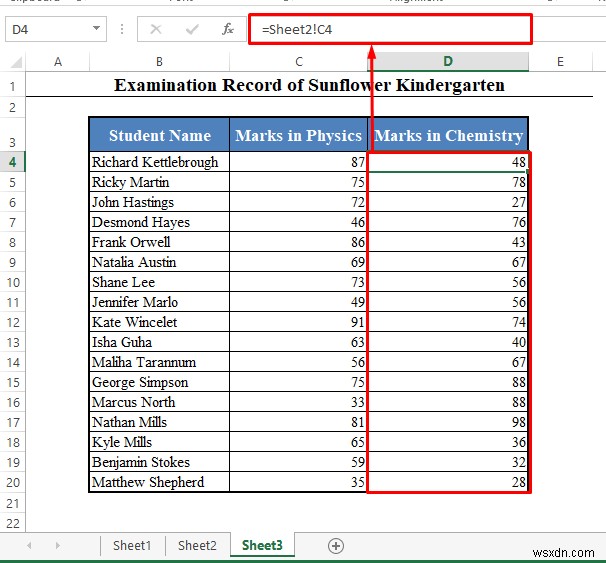Screen dimensions: 606x563
Task: Select the cell 'Isha Guha'
Action: (x=159, y=342)
